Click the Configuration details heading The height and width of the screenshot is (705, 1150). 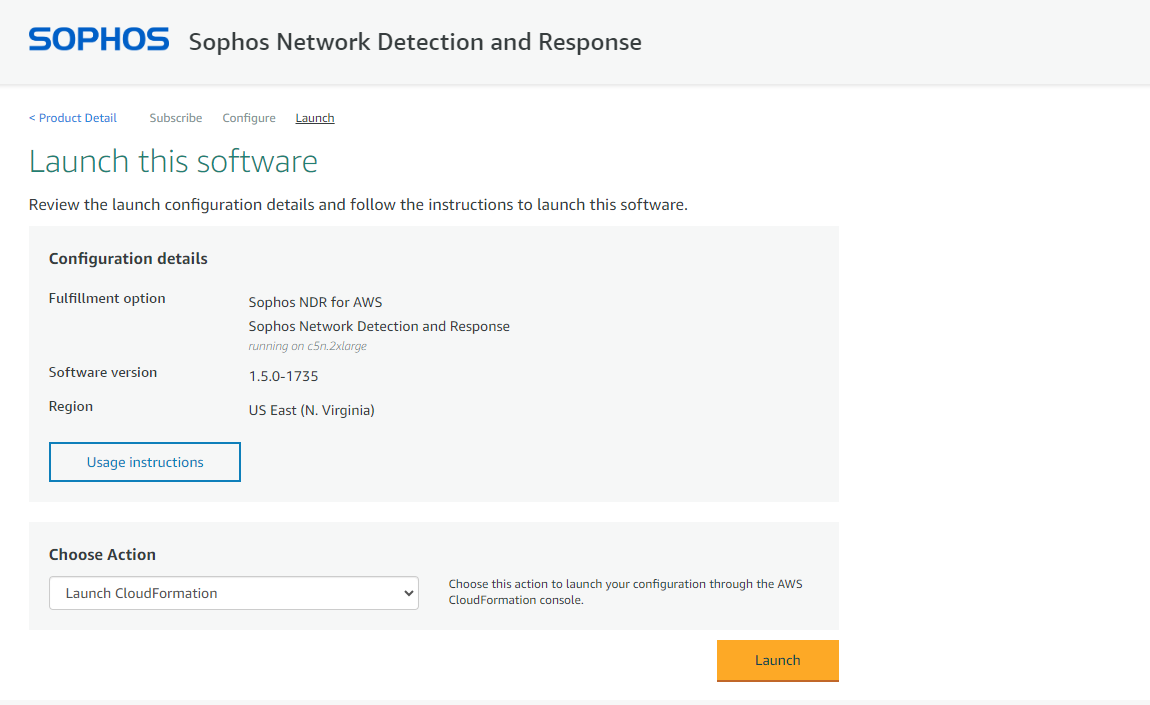(128, 259)
